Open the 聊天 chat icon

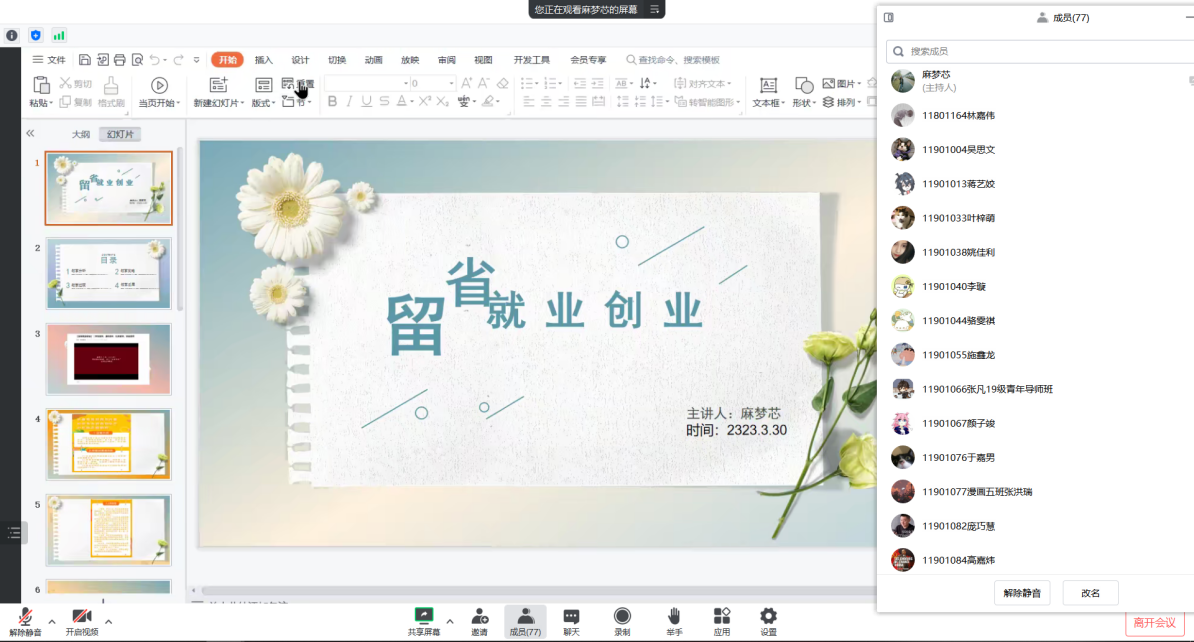[571, 616]
